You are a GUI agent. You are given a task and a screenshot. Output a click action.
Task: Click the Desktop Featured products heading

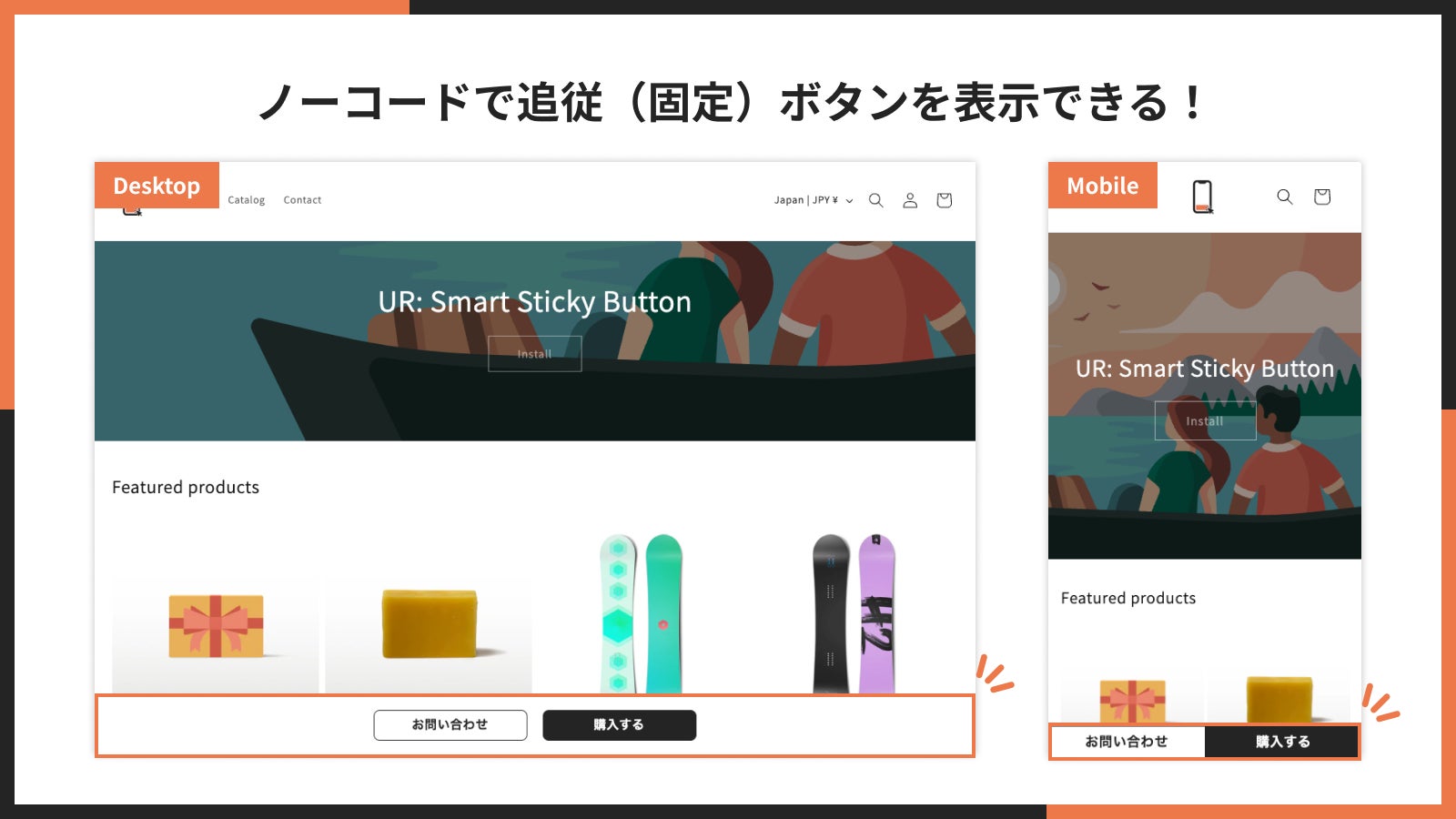click(186, 487)
